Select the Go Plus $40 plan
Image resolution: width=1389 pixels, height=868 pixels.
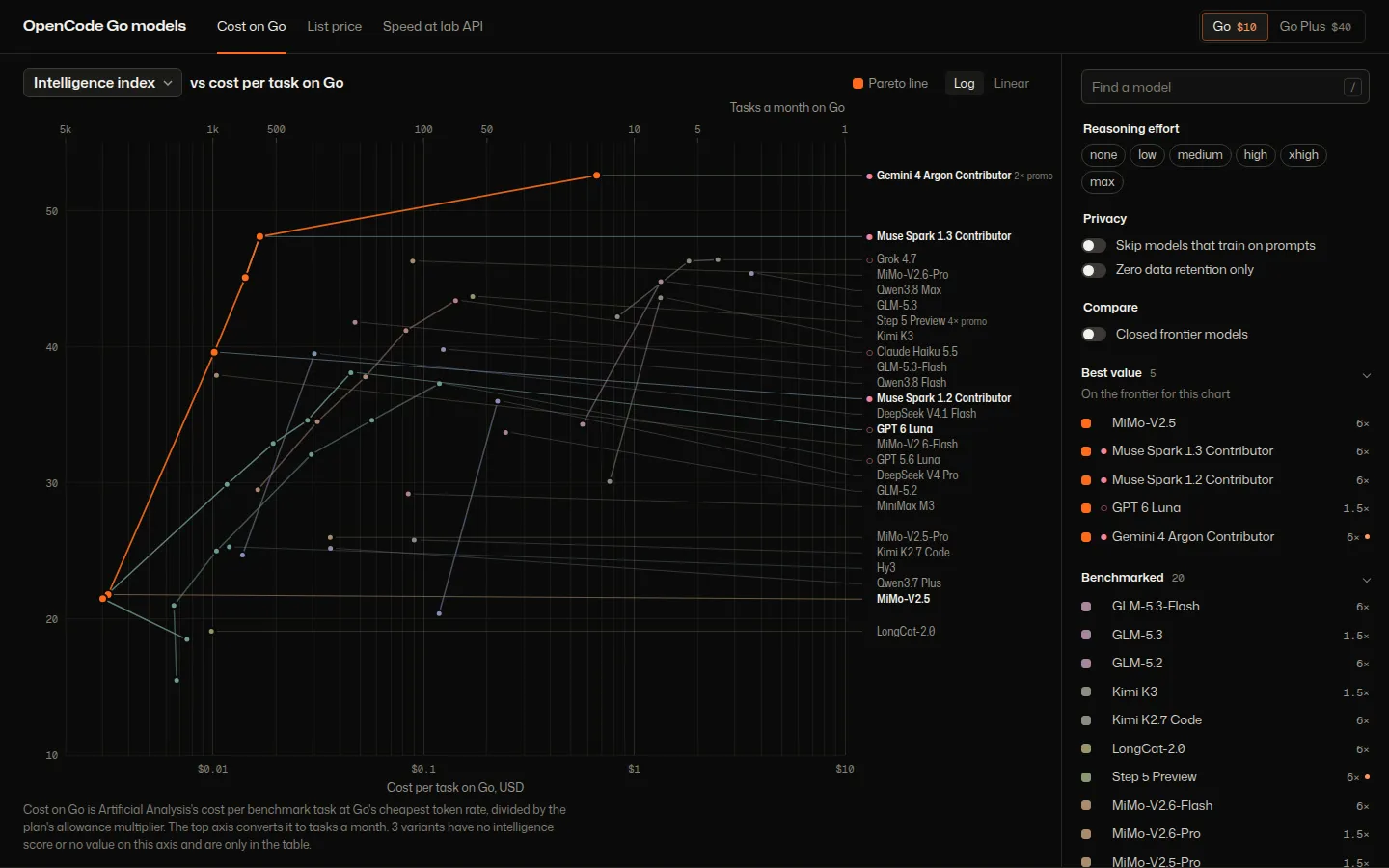click(1316, 26)
